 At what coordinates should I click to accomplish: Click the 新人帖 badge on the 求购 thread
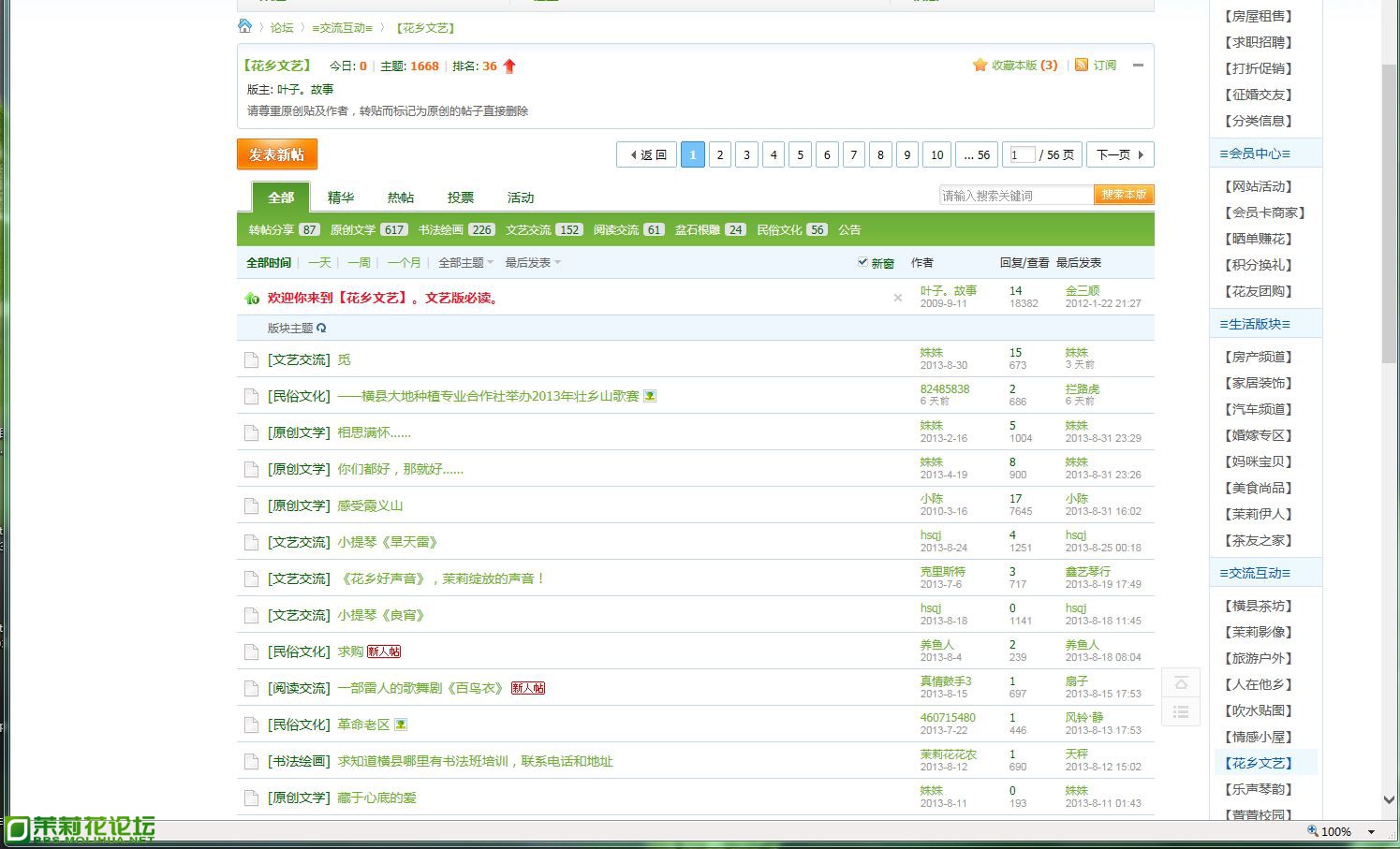tap(384, 652)
